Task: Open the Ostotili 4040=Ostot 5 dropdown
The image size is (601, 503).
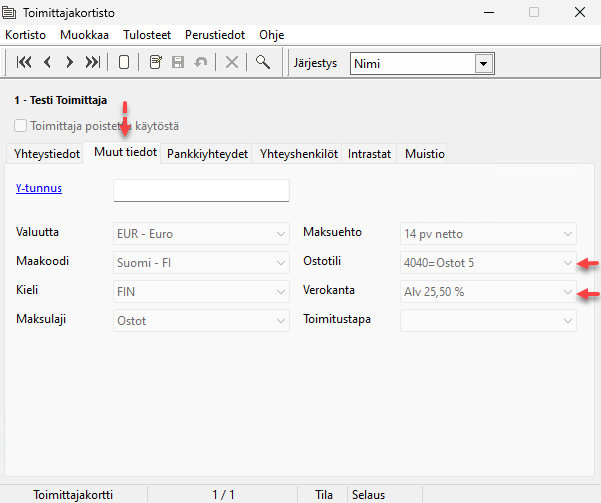Action: (488, 263)
